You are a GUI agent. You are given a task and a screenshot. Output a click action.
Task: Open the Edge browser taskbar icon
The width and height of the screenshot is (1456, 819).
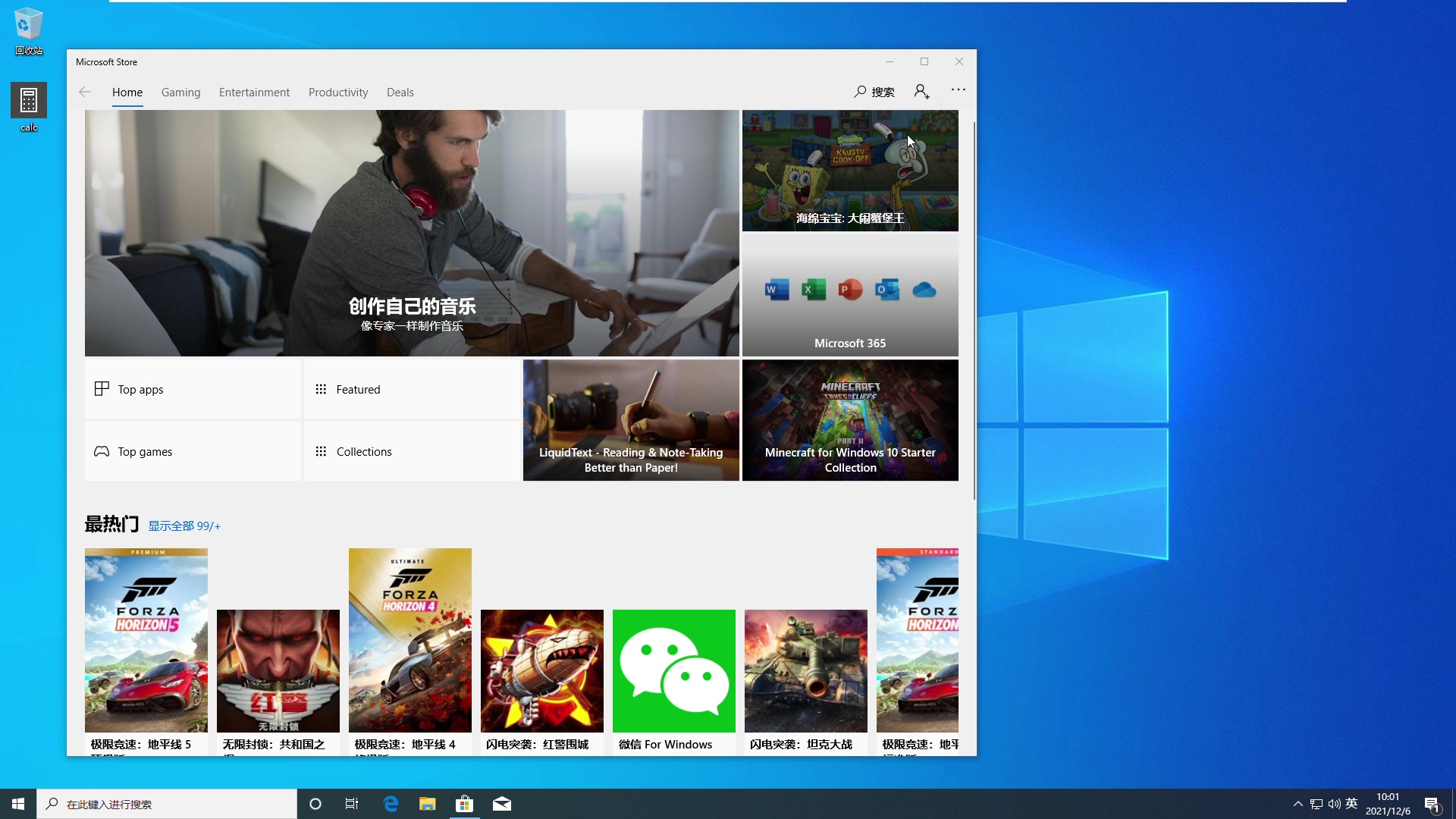pyautogui.click(x=391, y=804)
